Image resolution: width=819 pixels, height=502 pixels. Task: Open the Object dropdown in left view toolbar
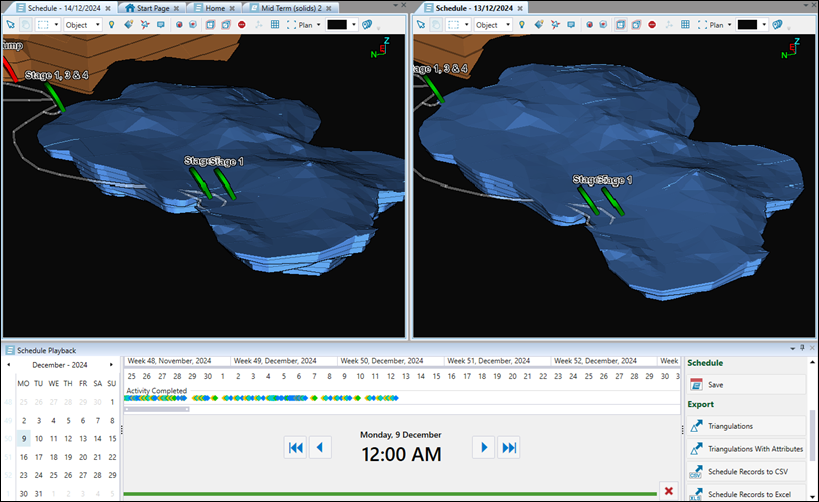point(82,24)
